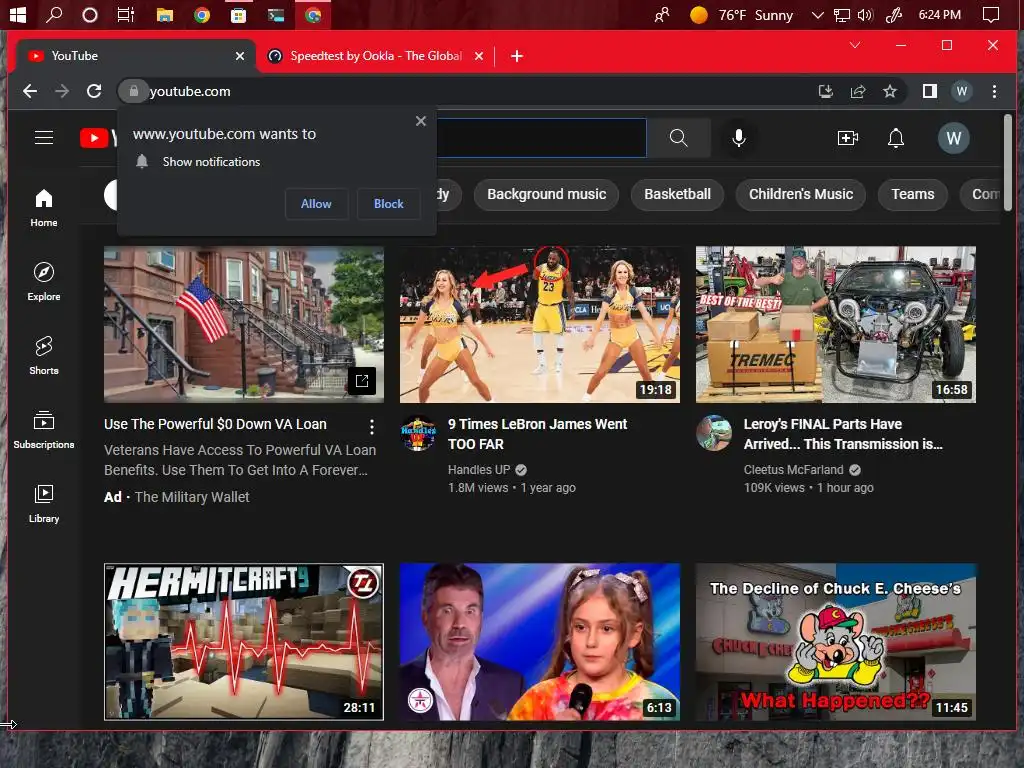
Task: Select the Background music chip
Action: point(546,195)
